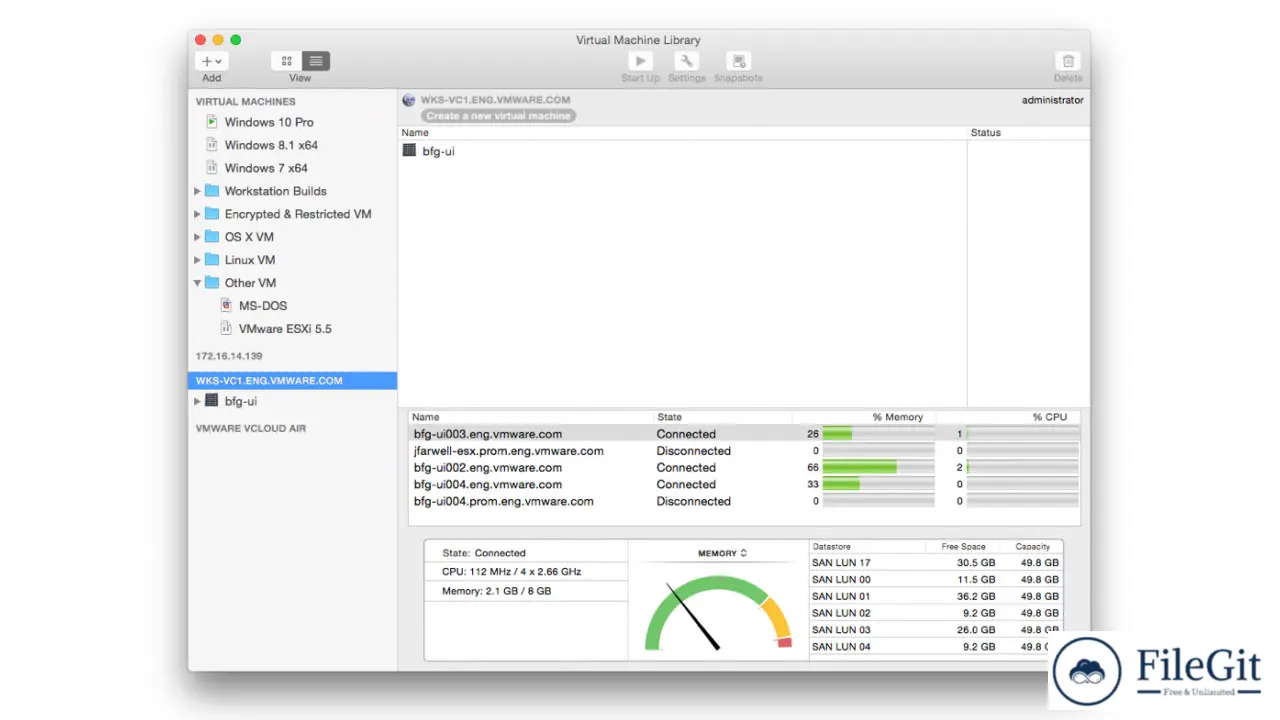Select SAN LUN 00 datastore row
The image size is (1280, 720).
tap(935, 580)
